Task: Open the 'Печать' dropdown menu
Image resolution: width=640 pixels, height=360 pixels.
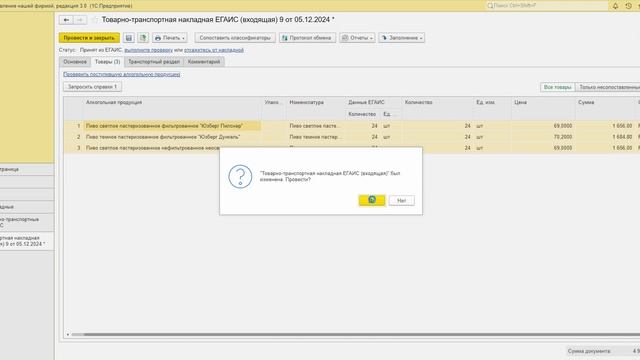Action: [170, 38]
